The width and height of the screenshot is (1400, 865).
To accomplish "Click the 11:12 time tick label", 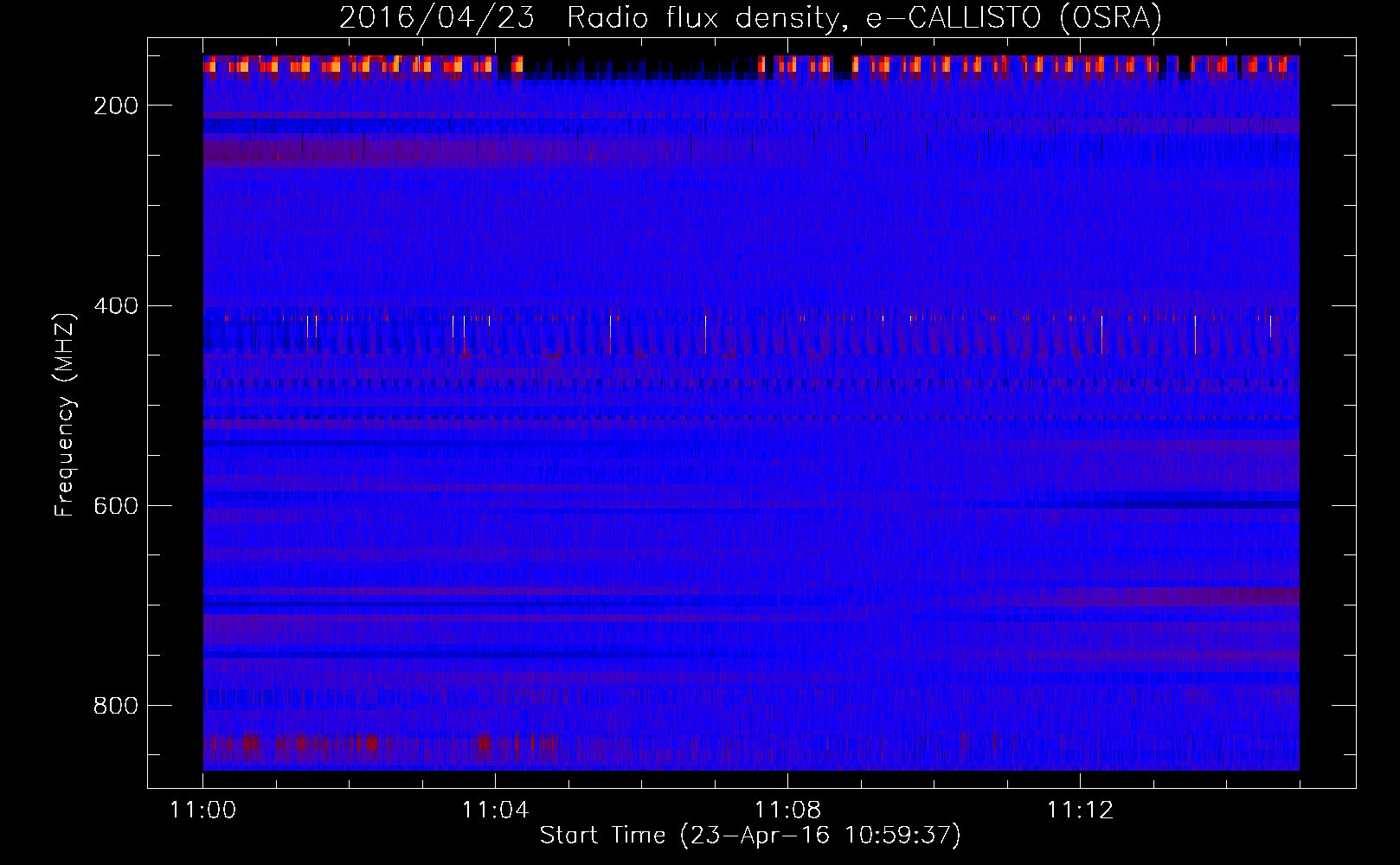I will coord(1080,810).
